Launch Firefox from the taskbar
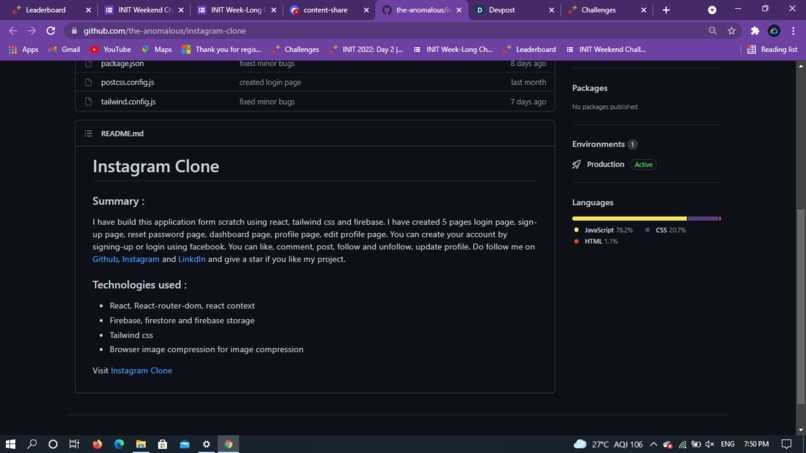The width and height of the screenshot is (806, 453). 97,444
